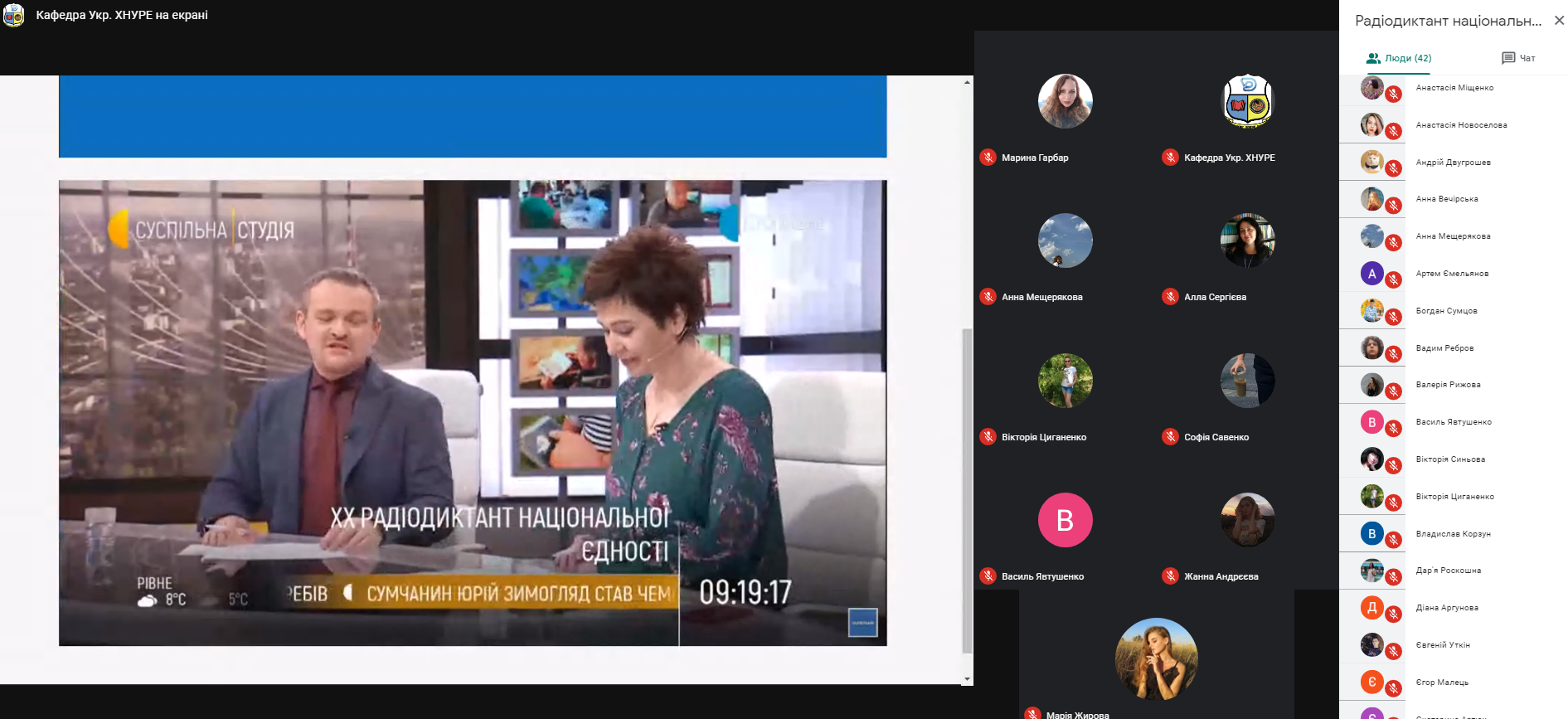Click muted mic icon on Алла Сергієва tile
Viewport: 1568px width, 719px height.
1170,297
